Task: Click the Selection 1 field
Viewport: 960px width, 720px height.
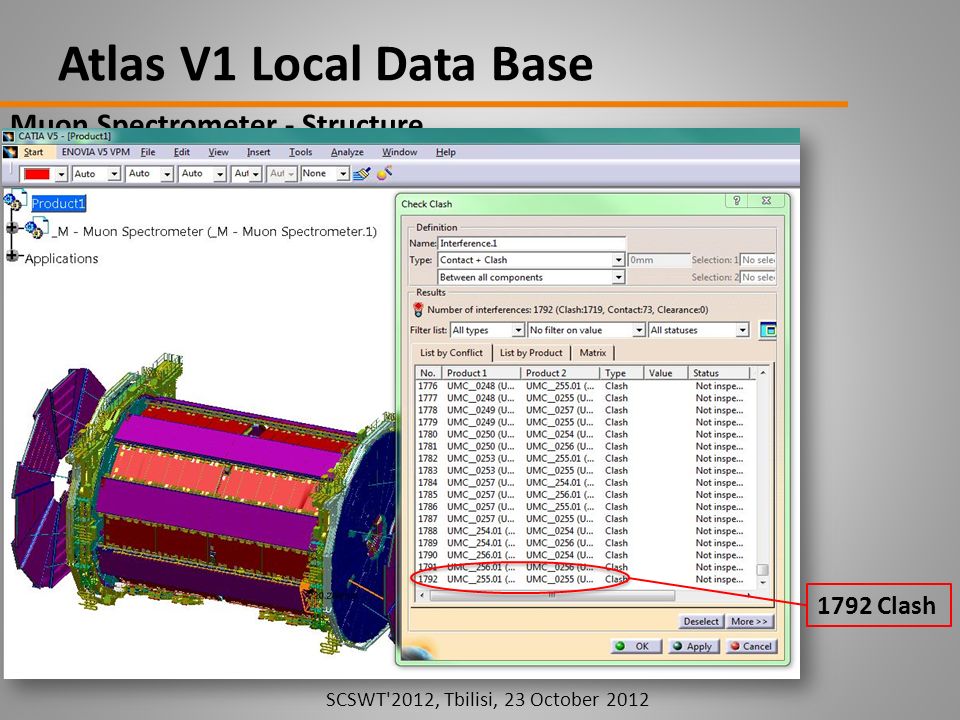Action: coord(757,260)
